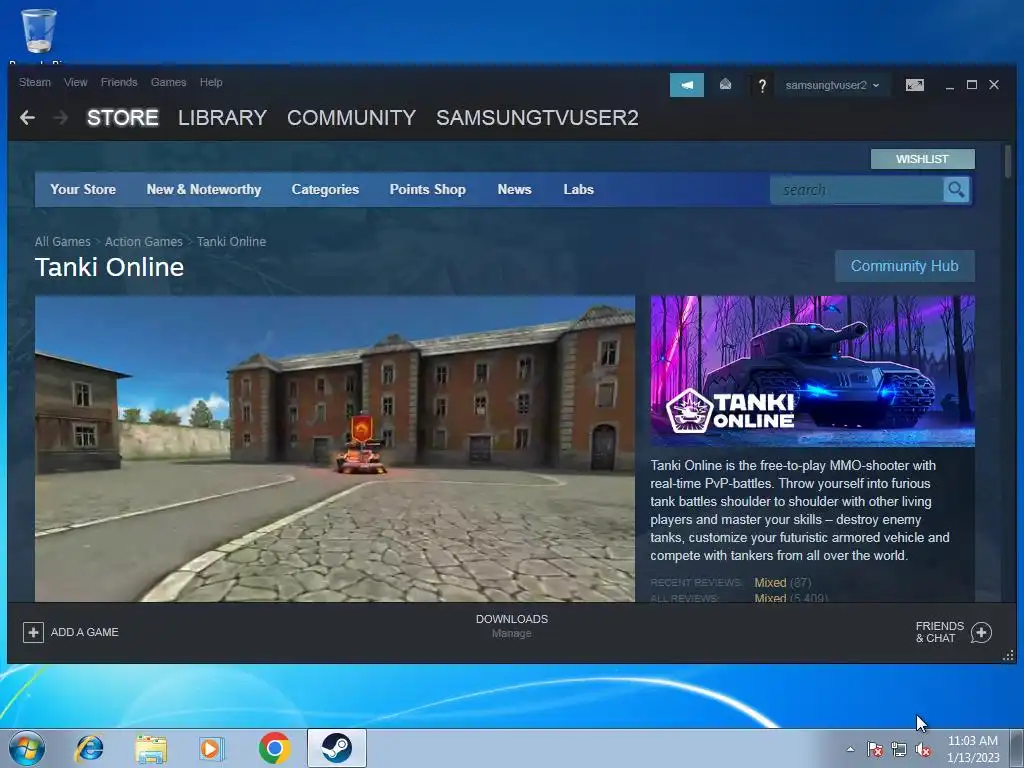Open the New & Noteworthy dropdown

(204, 189)
